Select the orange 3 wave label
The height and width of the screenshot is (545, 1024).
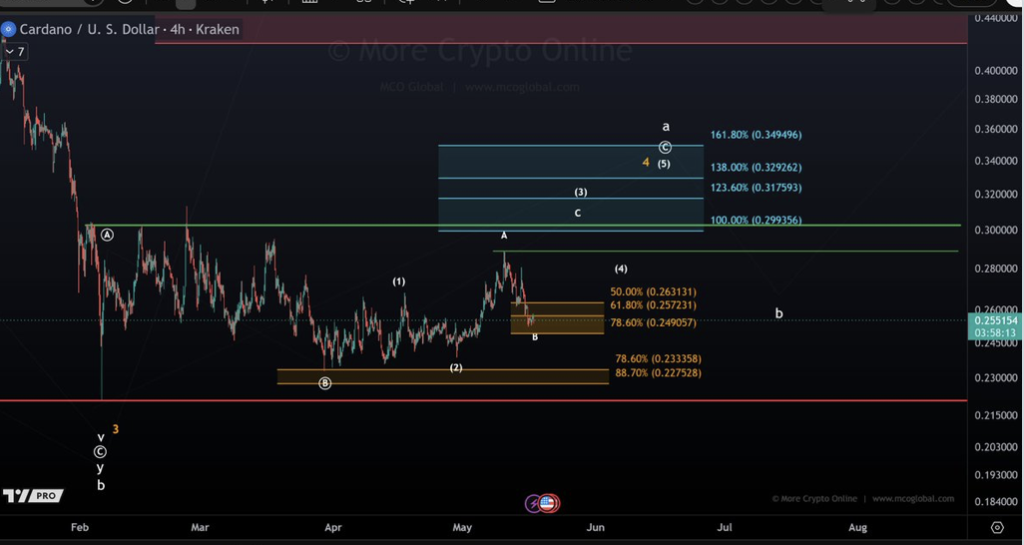pyautogui.click(x=116, y=429)
